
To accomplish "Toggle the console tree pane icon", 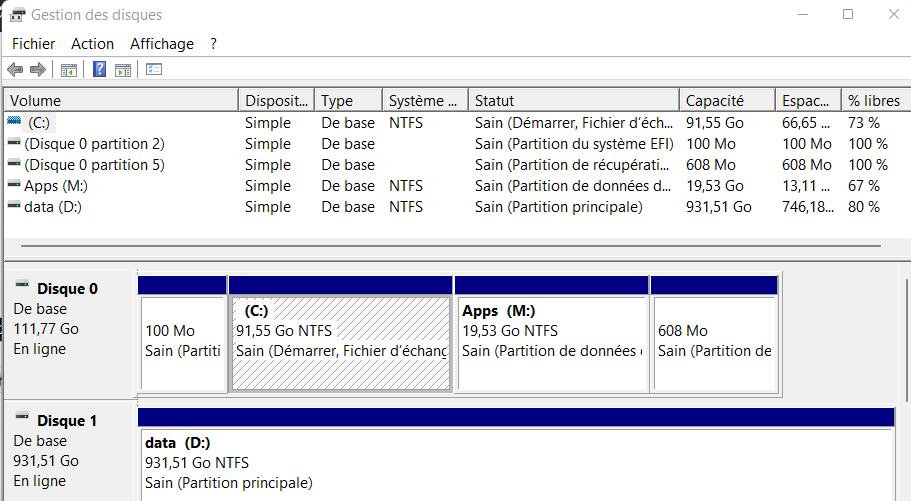I will [69, 70].
